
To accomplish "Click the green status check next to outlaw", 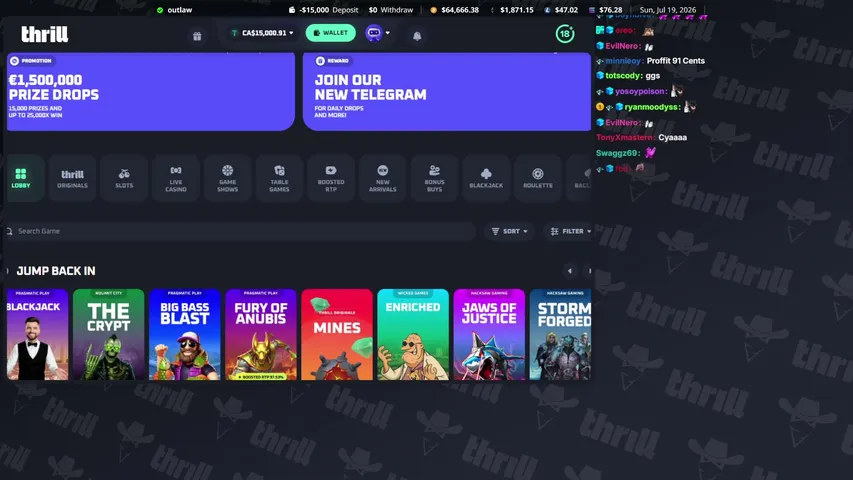I will click(x=160, y=10).
